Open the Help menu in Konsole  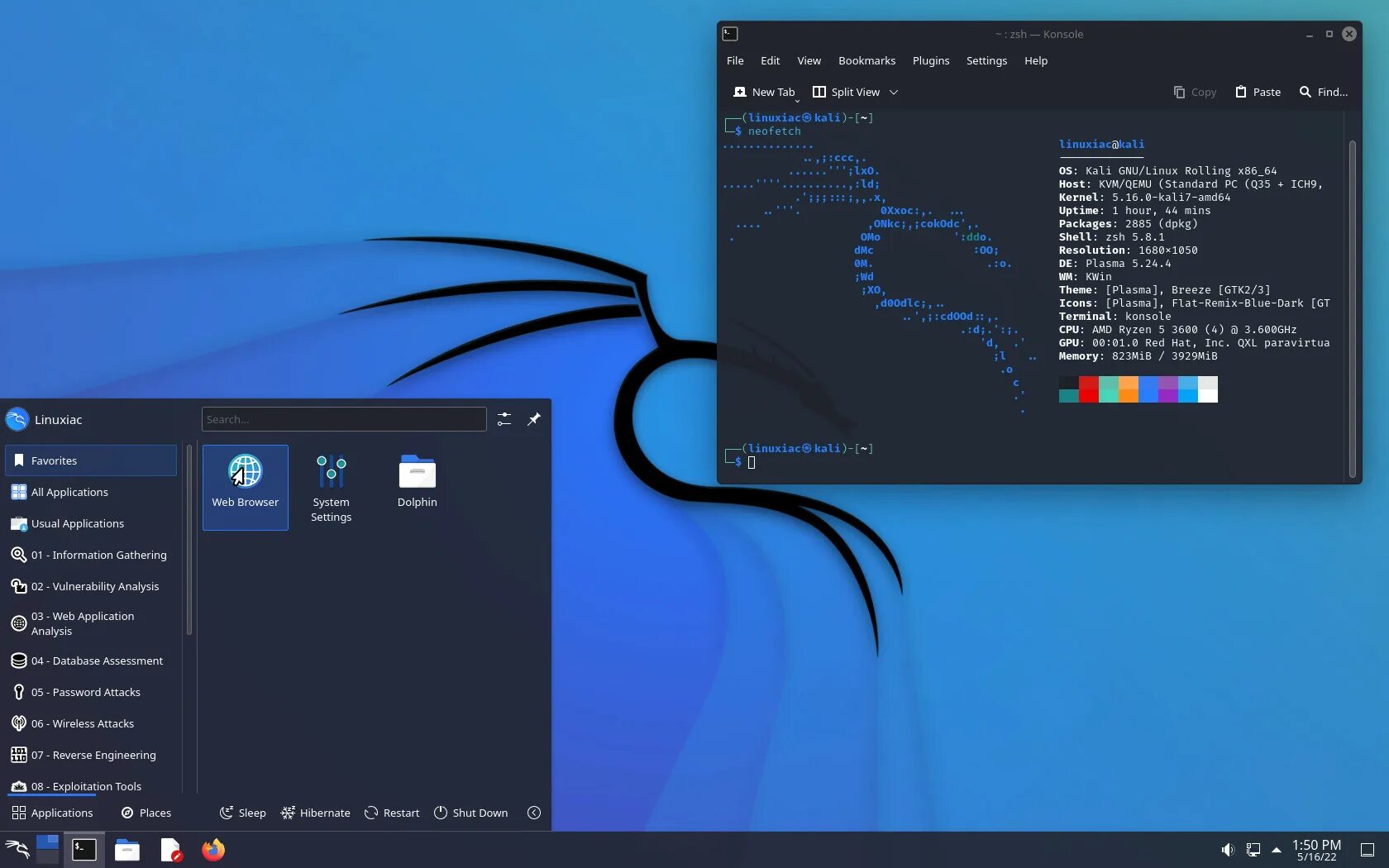[x=1036, y=60]
